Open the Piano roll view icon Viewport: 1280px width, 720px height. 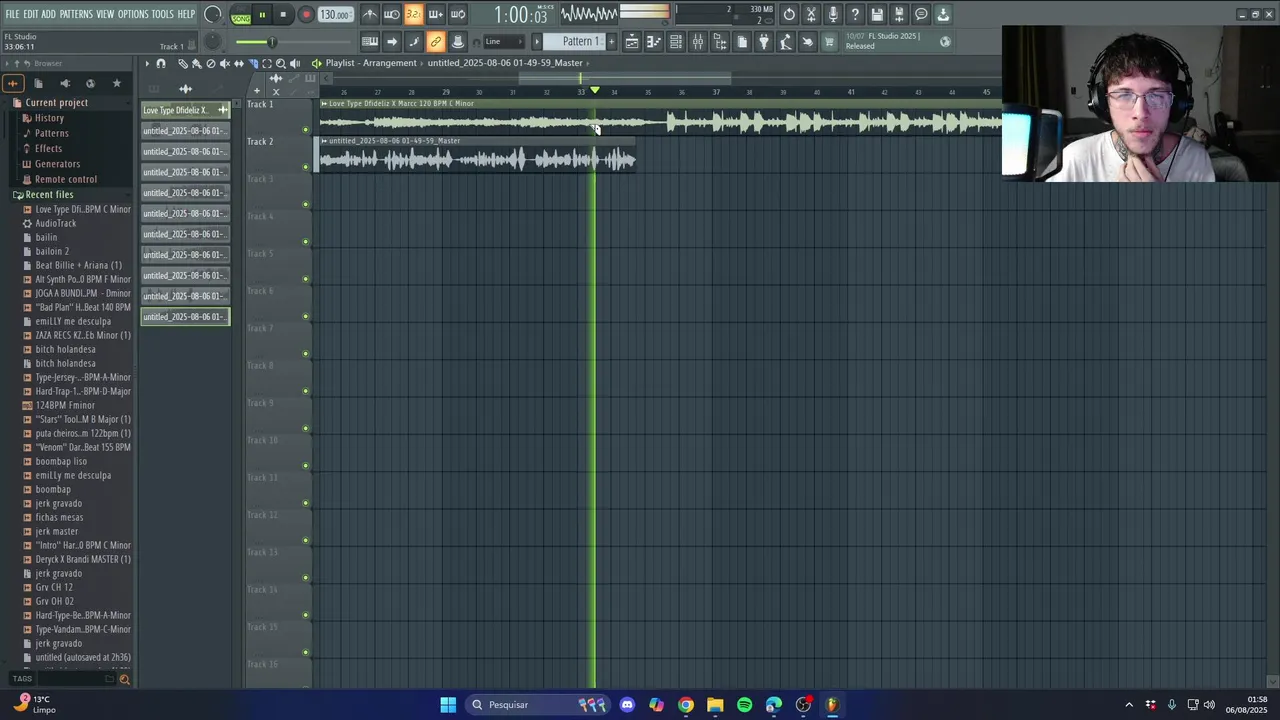(x=654, y=42)
